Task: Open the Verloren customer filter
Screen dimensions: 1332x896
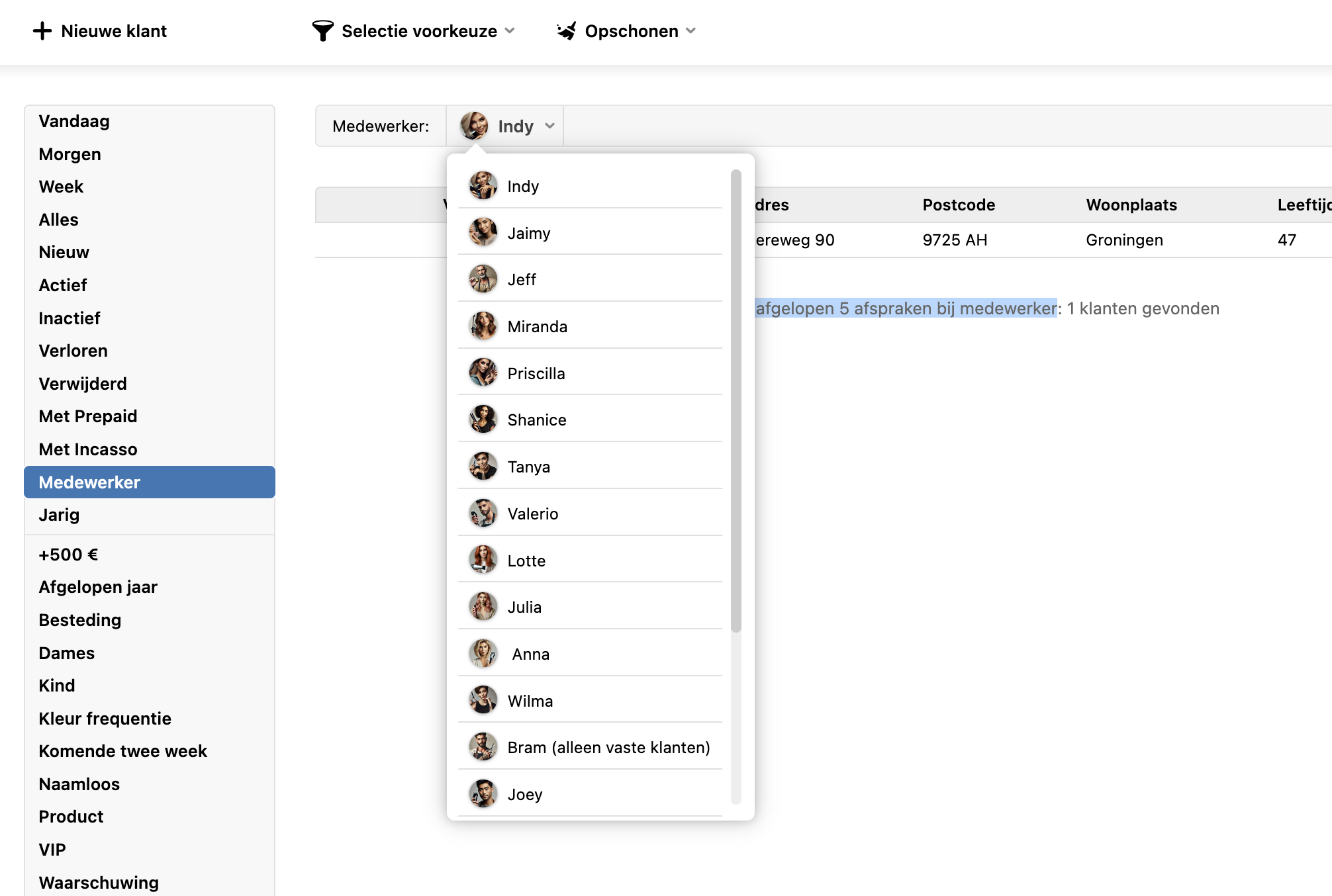Action: 73,351
